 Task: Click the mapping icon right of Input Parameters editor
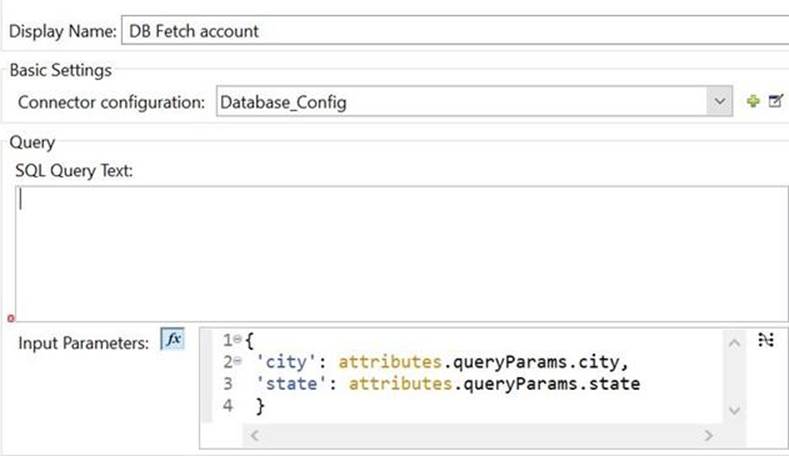[767, 341]
